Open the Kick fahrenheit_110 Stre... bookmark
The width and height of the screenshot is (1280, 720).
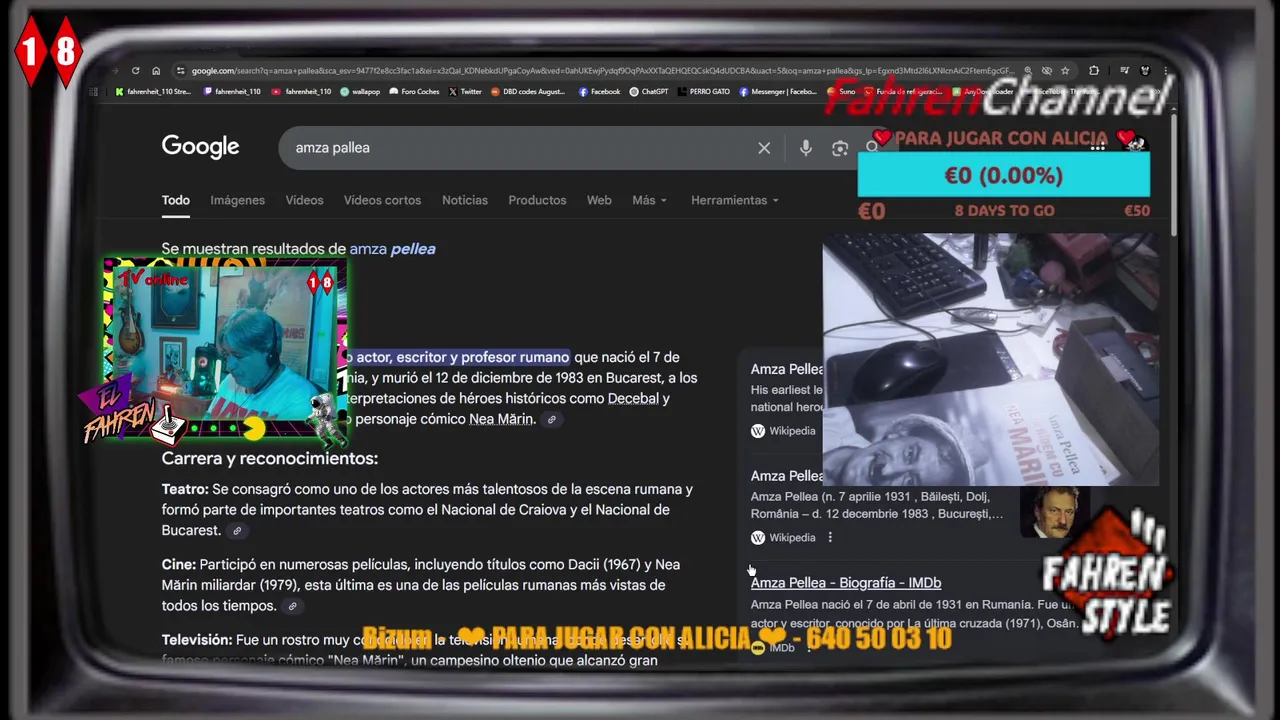pos(154,92)
